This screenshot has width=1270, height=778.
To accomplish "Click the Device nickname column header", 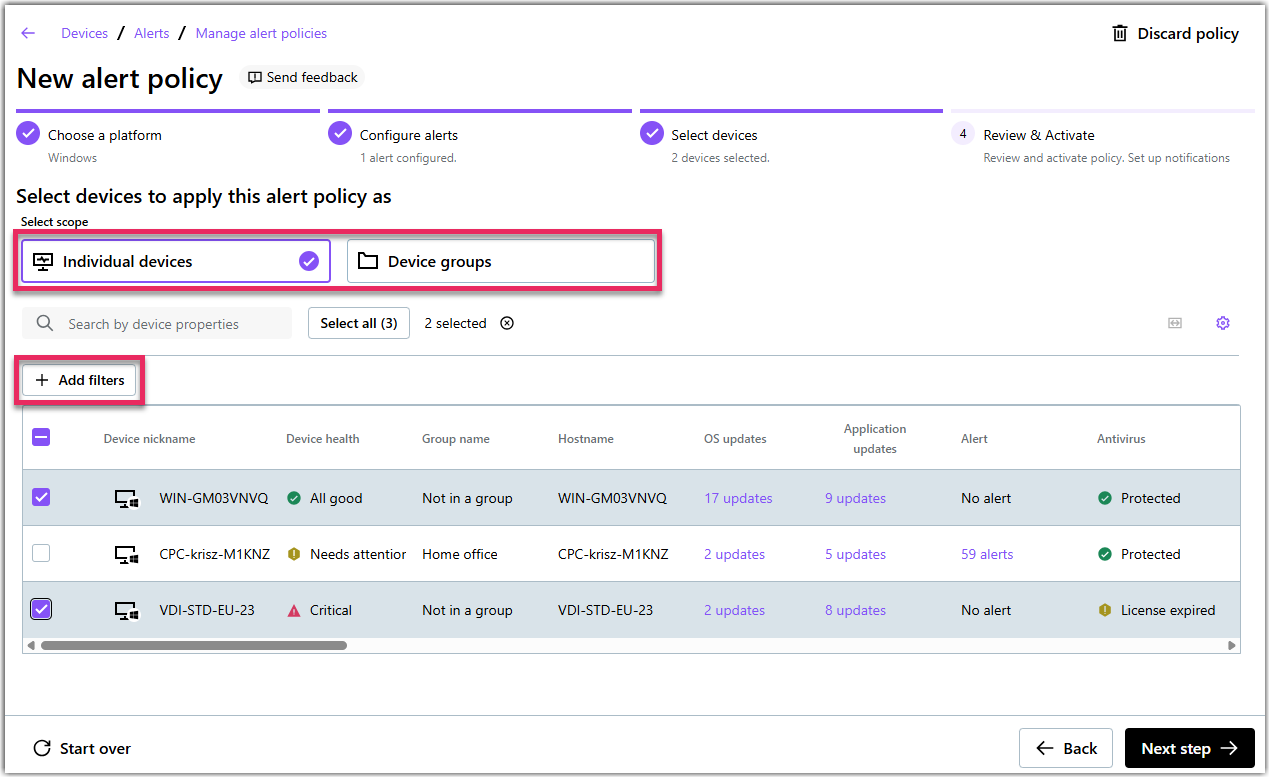I will coord(149,438).
